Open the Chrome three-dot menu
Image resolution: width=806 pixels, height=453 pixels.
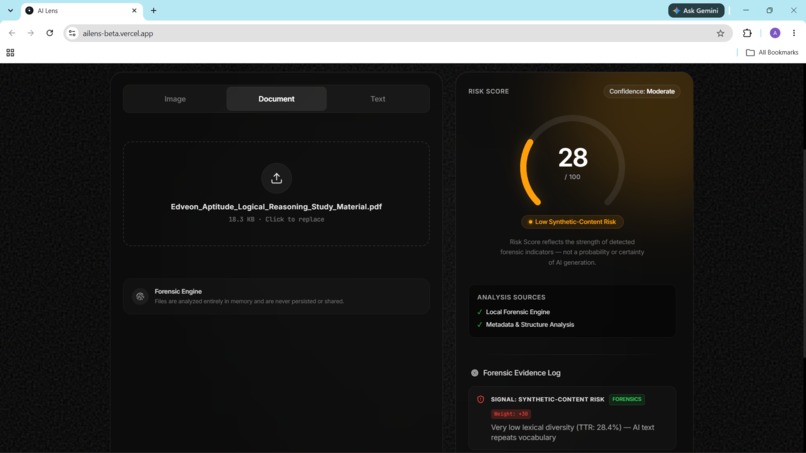[x=794, y=33]
